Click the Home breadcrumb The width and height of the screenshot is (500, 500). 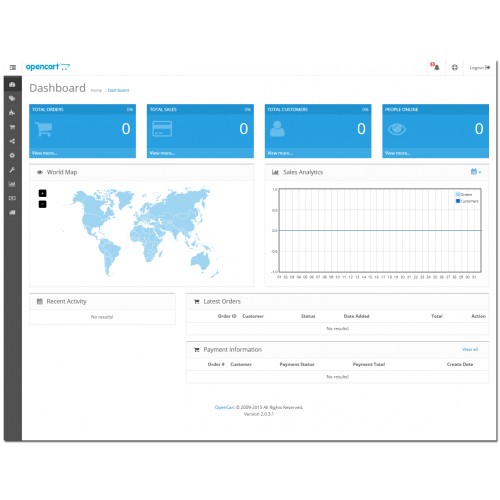[96, 90]
